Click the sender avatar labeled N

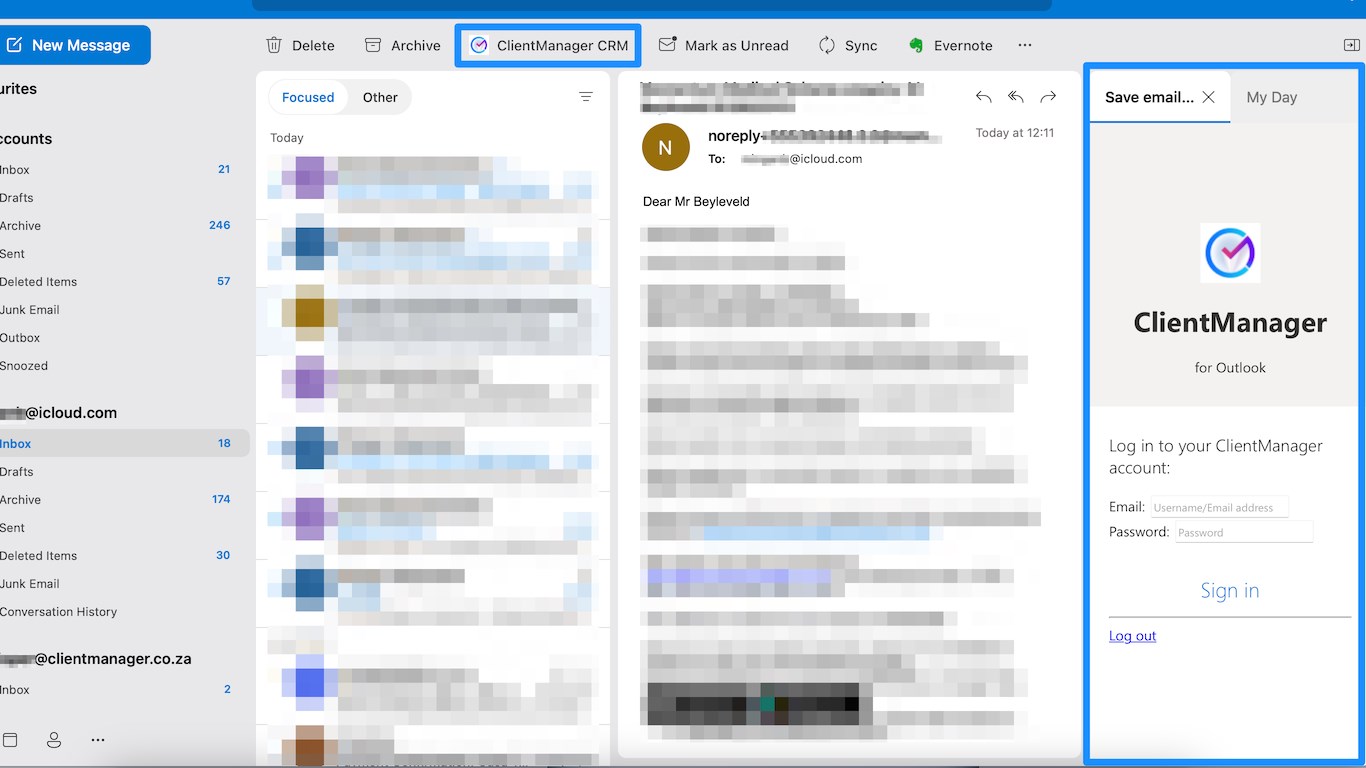pyautogui.click(x=666, y=148)
